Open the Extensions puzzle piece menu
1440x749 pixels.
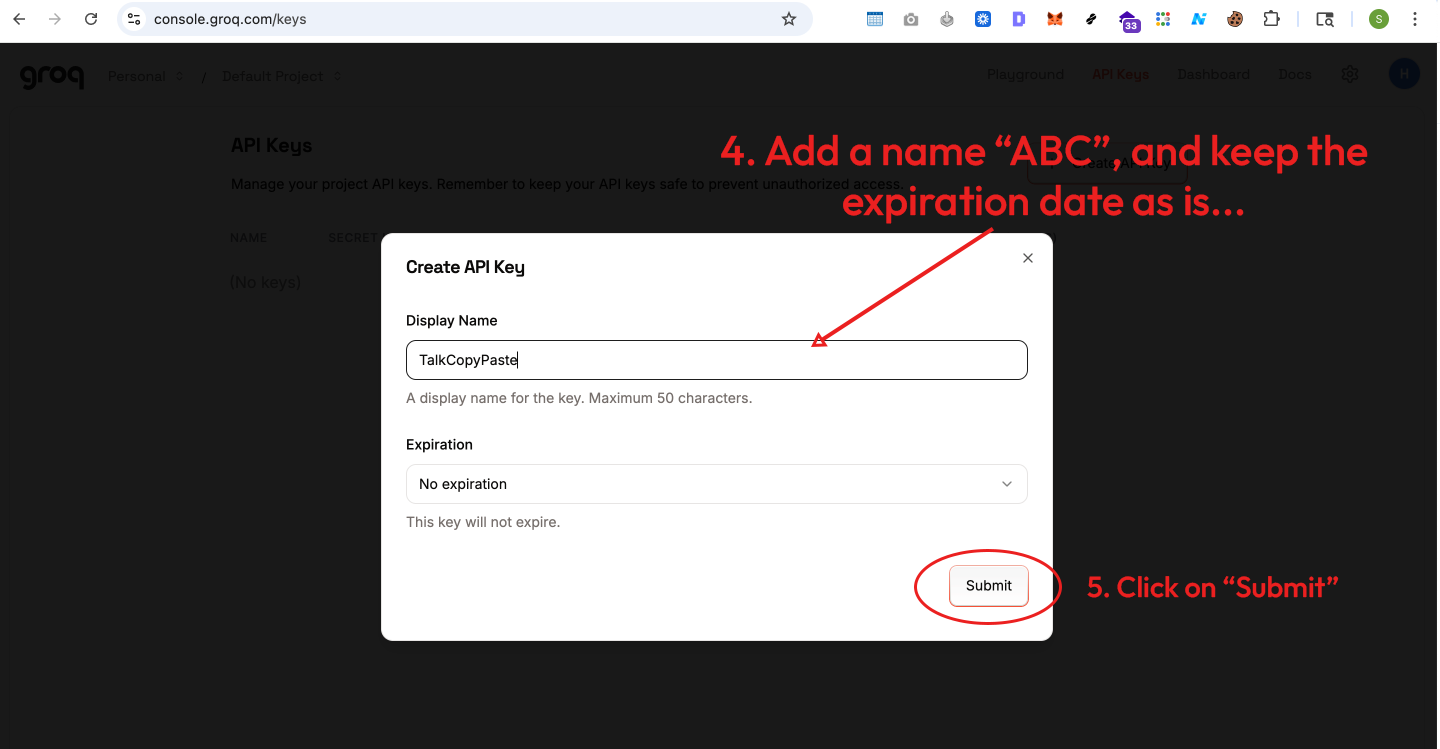point(1271,19)
